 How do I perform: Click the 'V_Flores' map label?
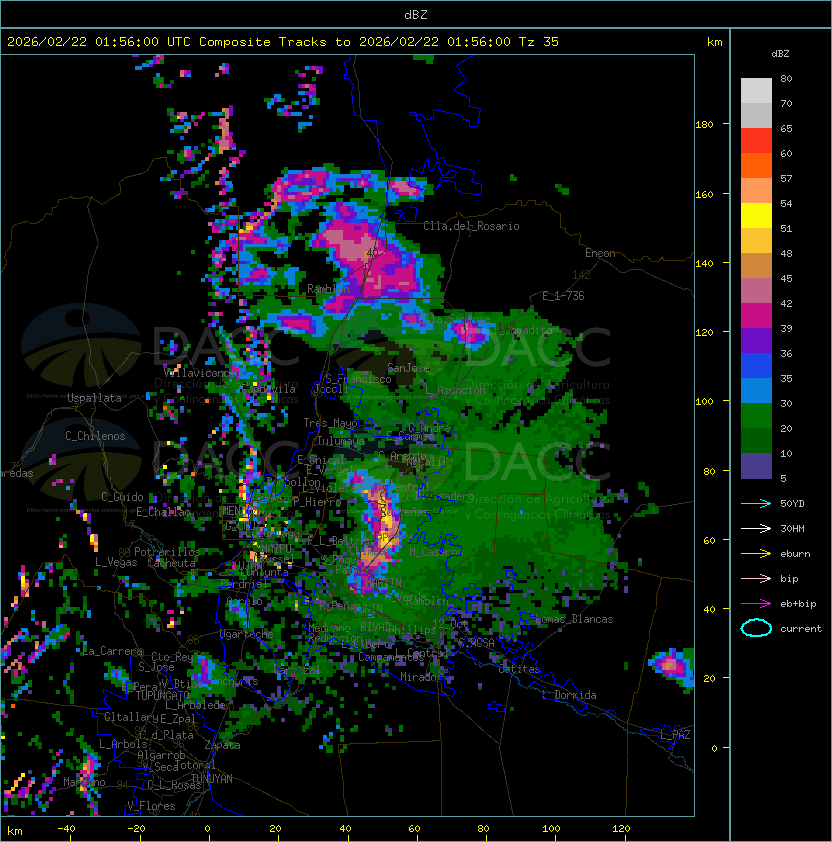[x=151, y=806]
